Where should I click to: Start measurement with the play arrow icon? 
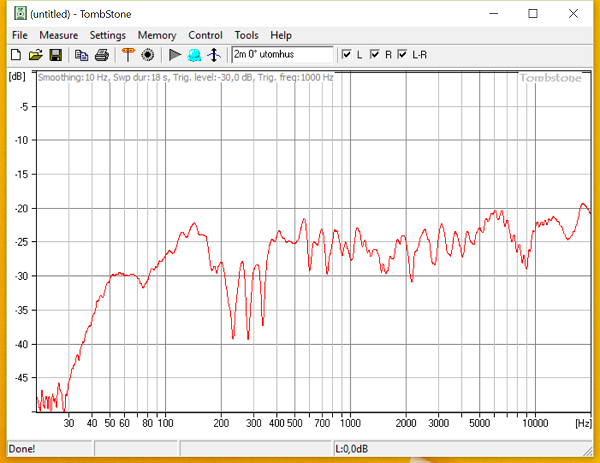(x=175, y=55)
